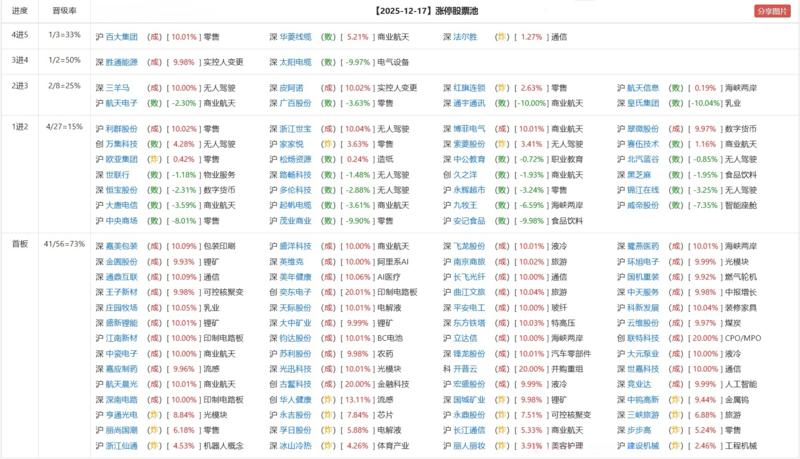Open stock link 庄园牧场
The image size is (800, 459).
122,308
